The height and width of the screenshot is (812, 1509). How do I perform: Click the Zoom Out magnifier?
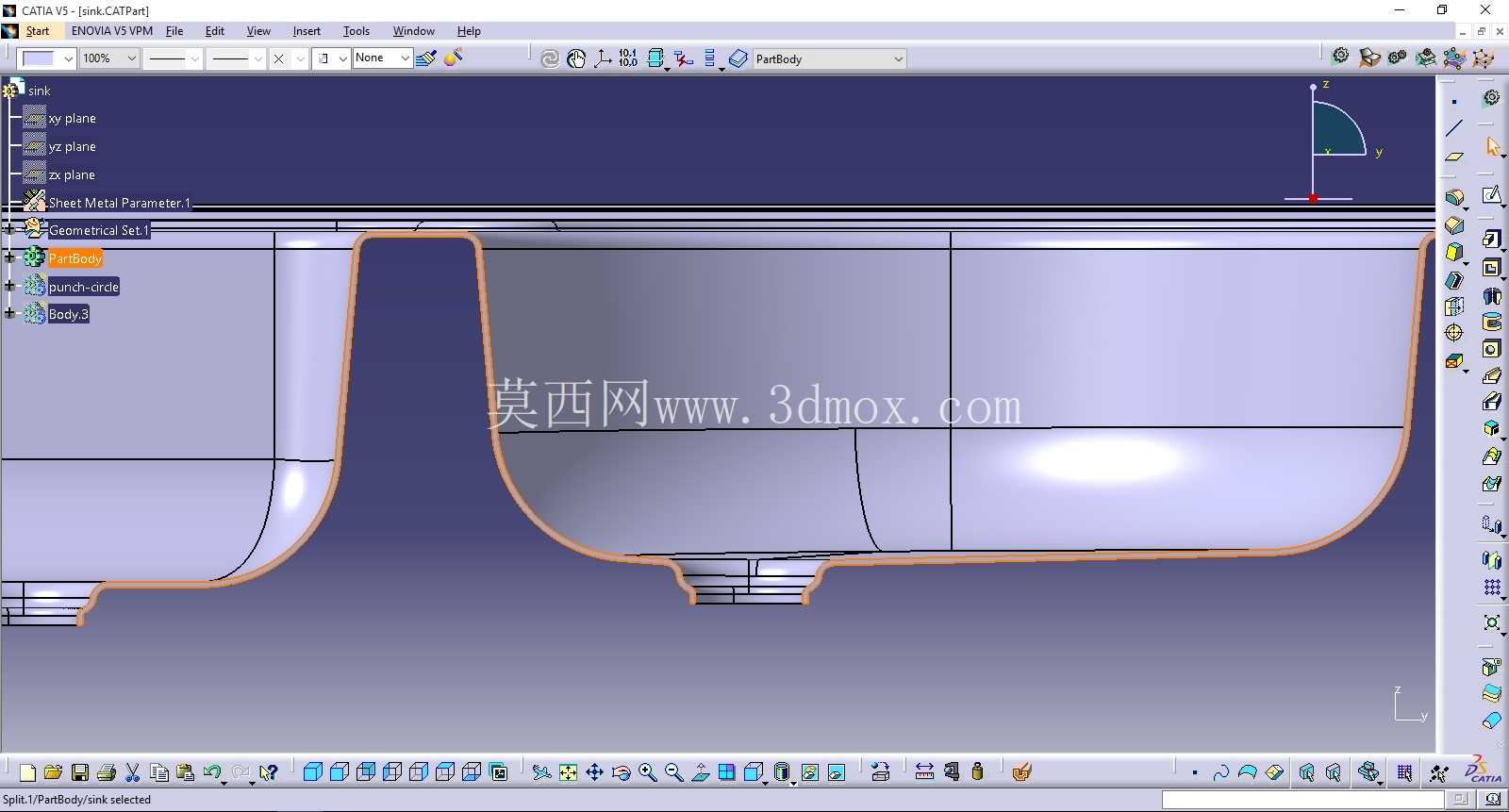[673, 772]
